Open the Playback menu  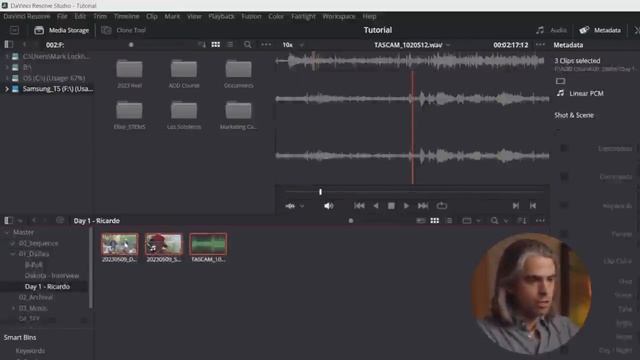click(x=221, y=16)
